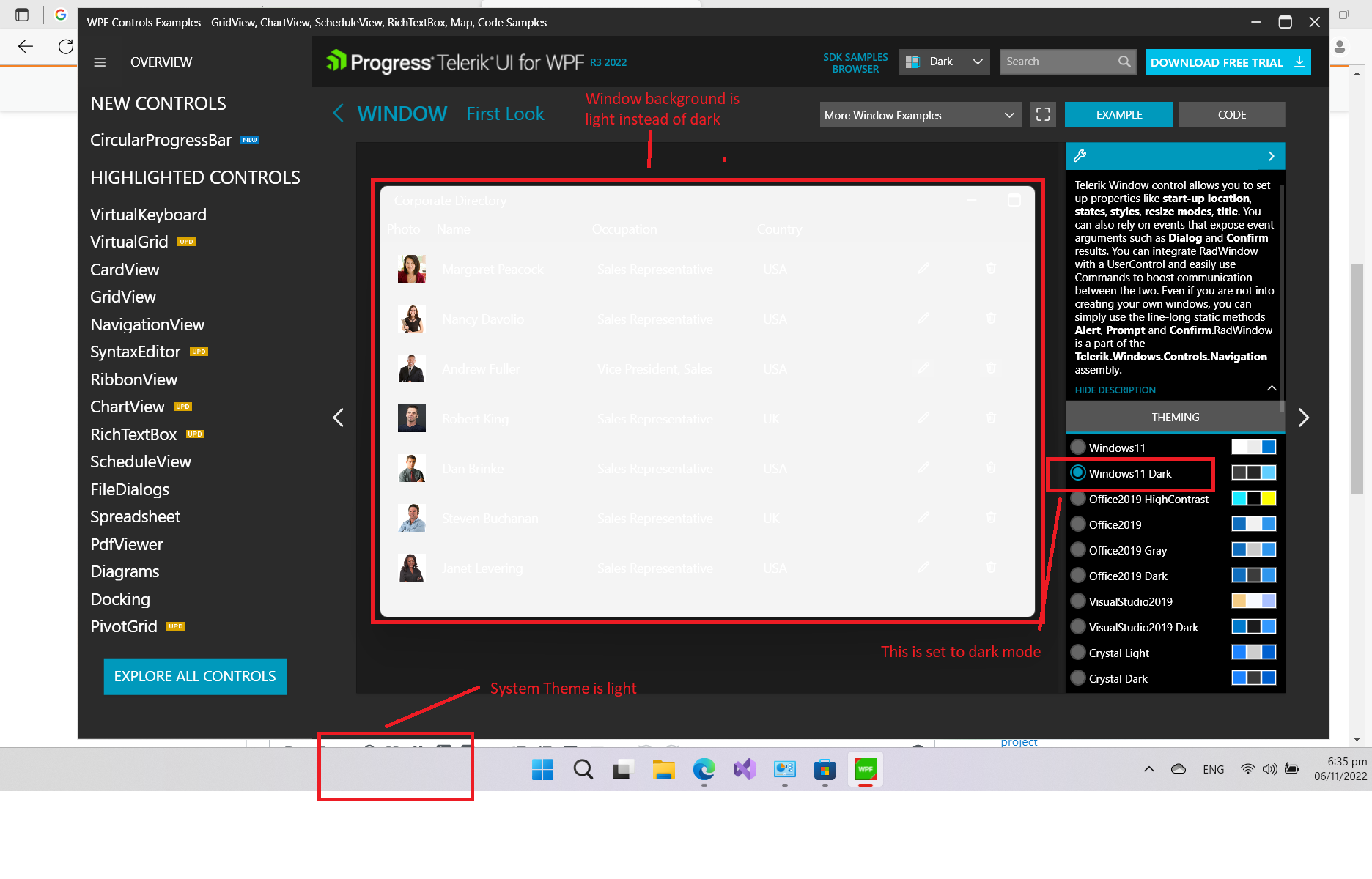
Task: Open the hamburger menu next to Overview
Action: (100, 62)
